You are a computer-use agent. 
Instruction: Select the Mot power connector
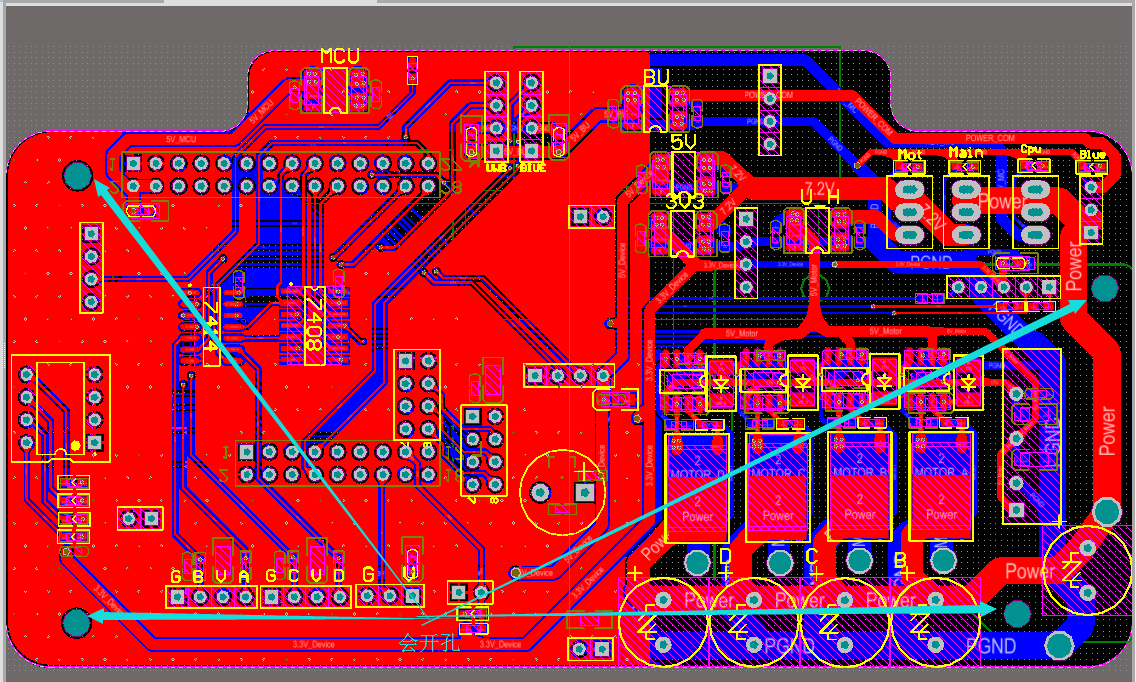coord(910,211)
